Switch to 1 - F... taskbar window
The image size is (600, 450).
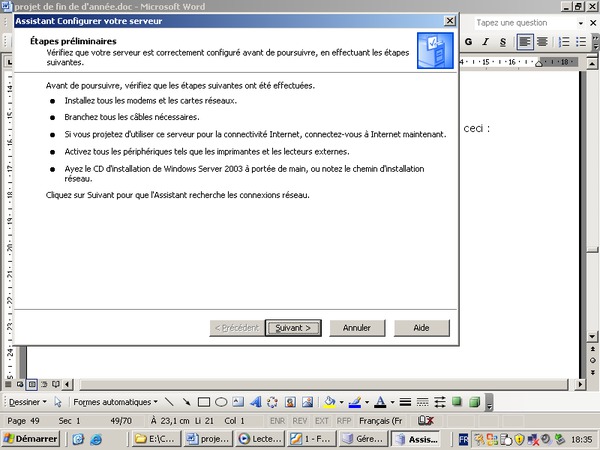pos(312,439)
